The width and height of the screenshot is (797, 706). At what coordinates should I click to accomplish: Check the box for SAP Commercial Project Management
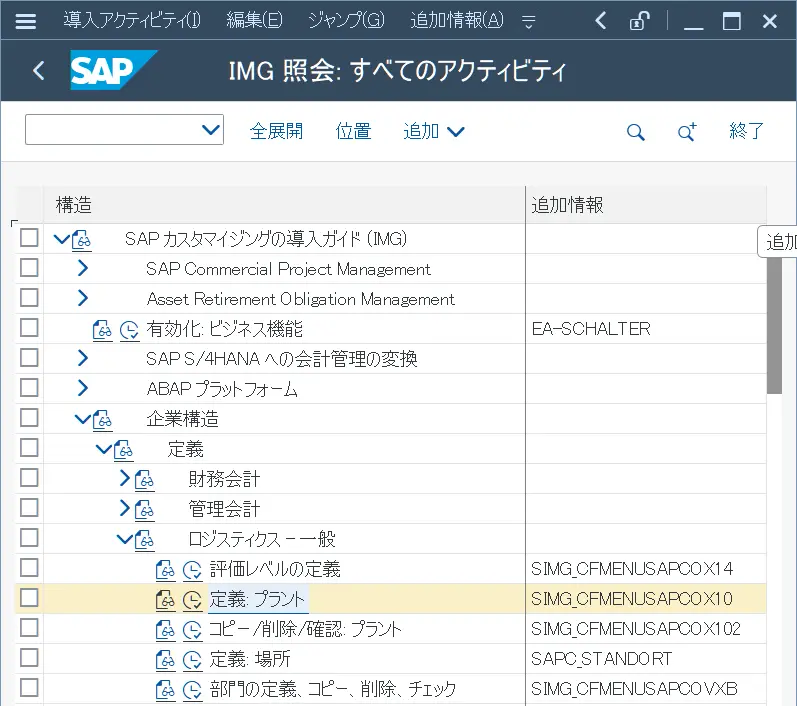coord(29,267)
